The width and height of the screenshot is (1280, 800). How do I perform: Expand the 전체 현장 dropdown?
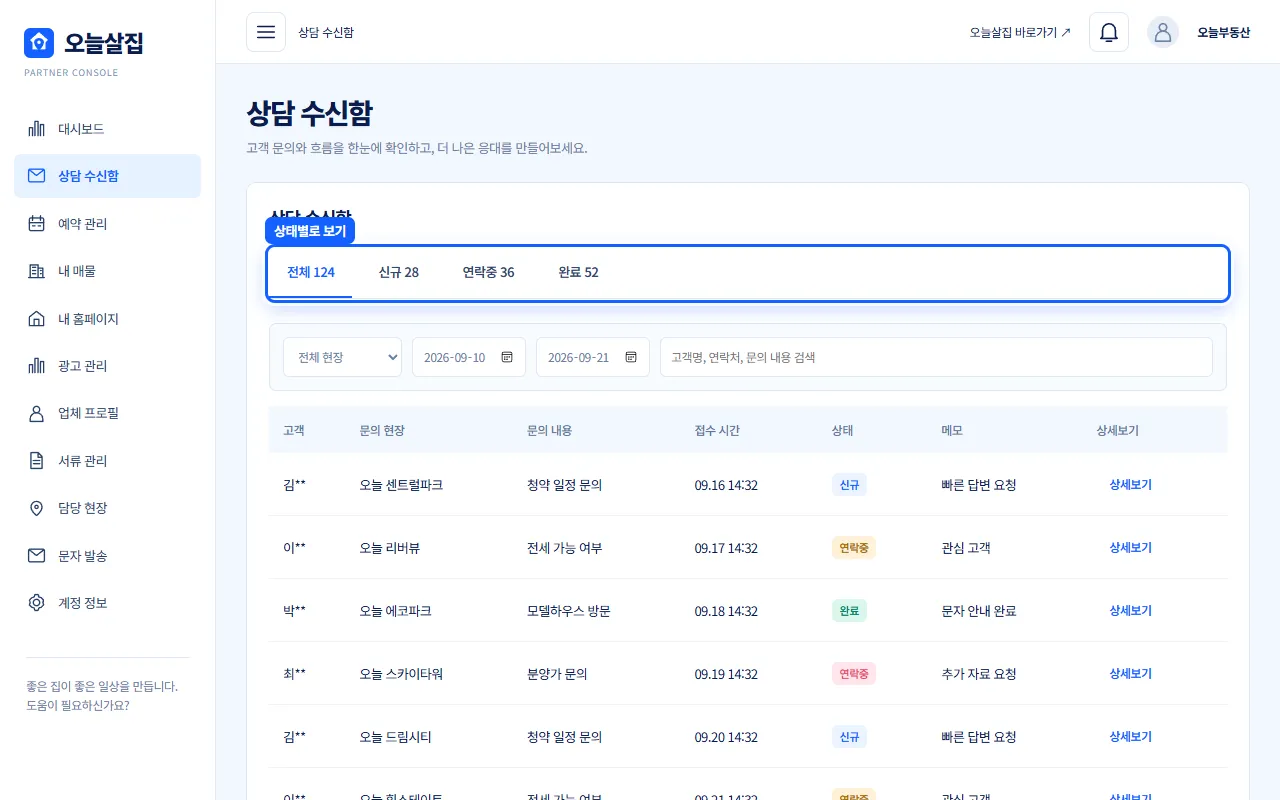click(x=342, y=357)
